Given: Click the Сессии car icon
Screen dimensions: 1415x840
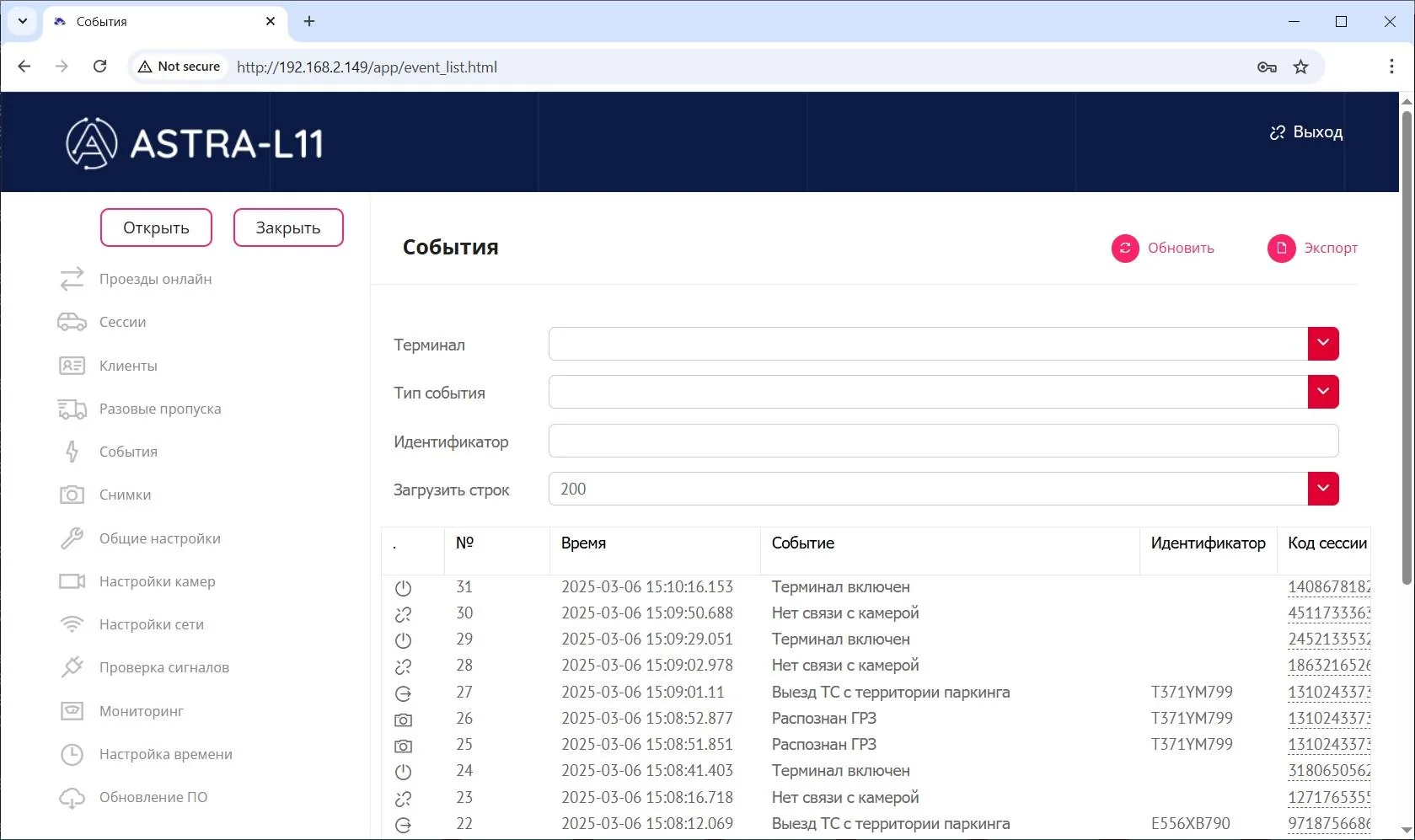Looking at the screenshot, I should coord(72,322).
